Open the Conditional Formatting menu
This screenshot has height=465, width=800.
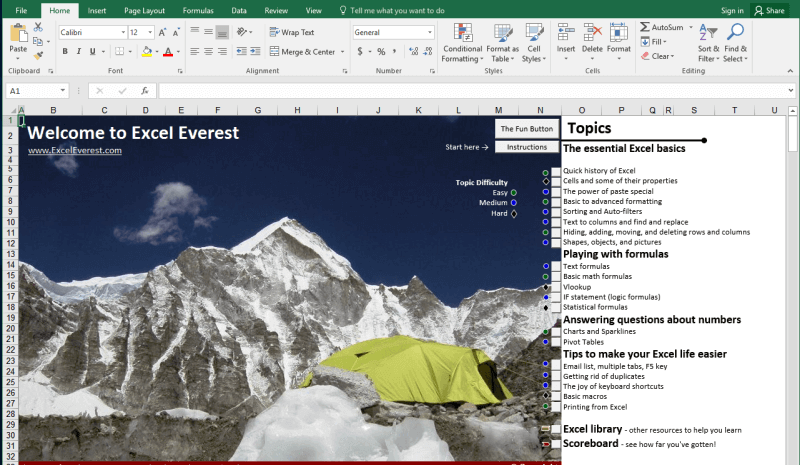tap(462, 43)
